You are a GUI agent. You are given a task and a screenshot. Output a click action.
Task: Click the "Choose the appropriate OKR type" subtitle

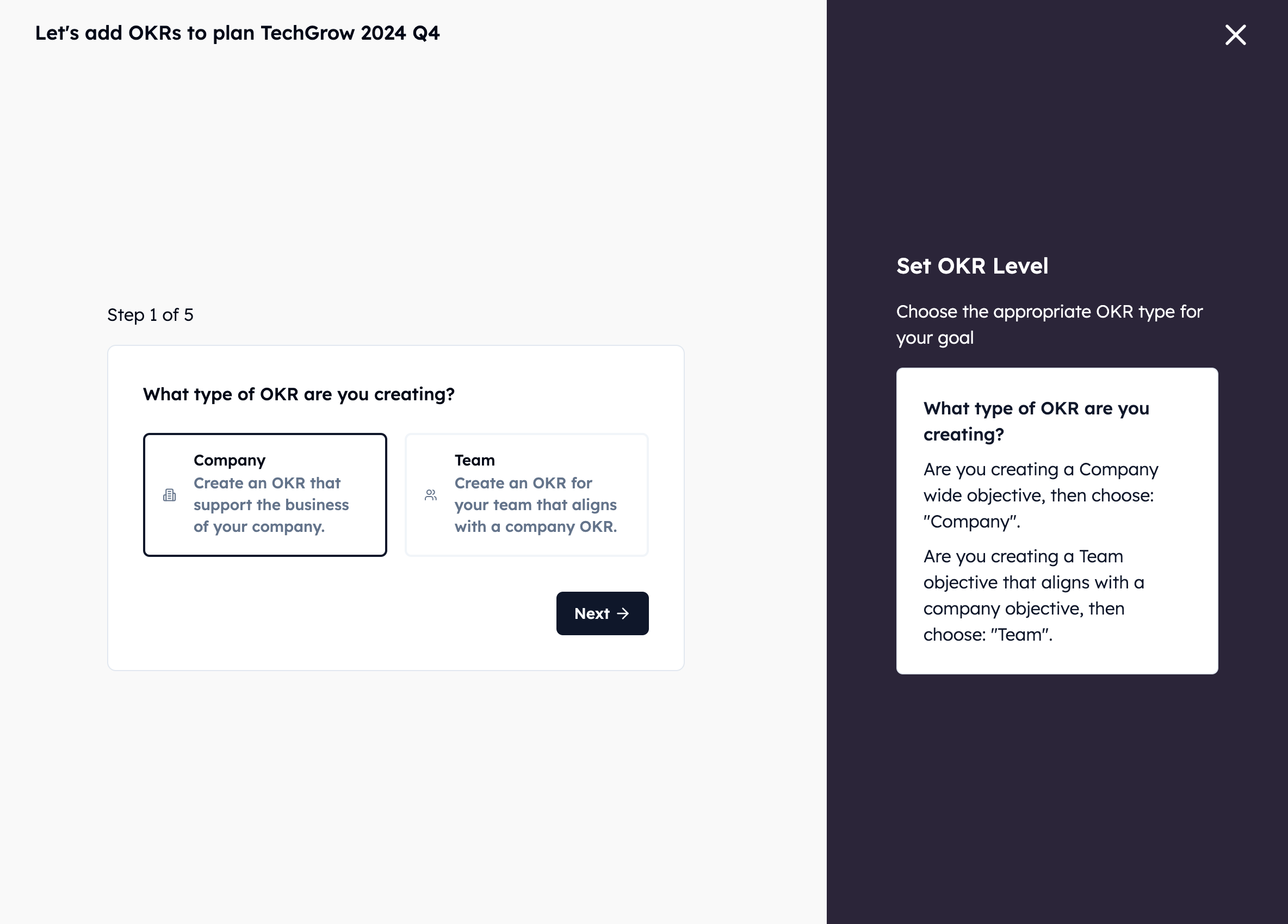click(x=1049, y=324)
